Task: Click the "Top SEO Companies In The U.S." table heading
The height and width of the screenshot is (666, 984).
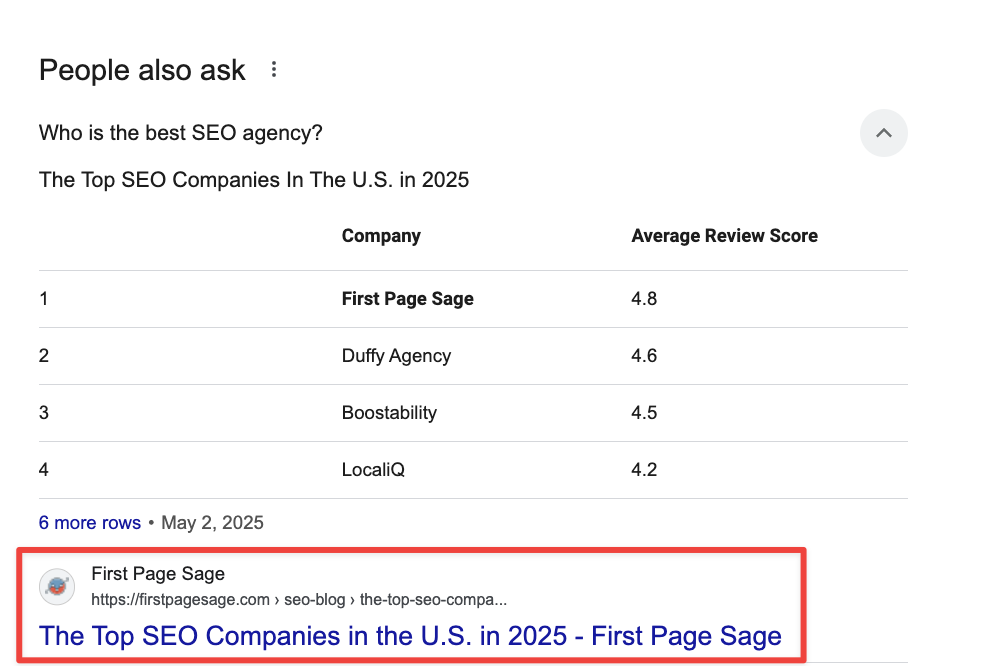Action: (x=254, y=181)
